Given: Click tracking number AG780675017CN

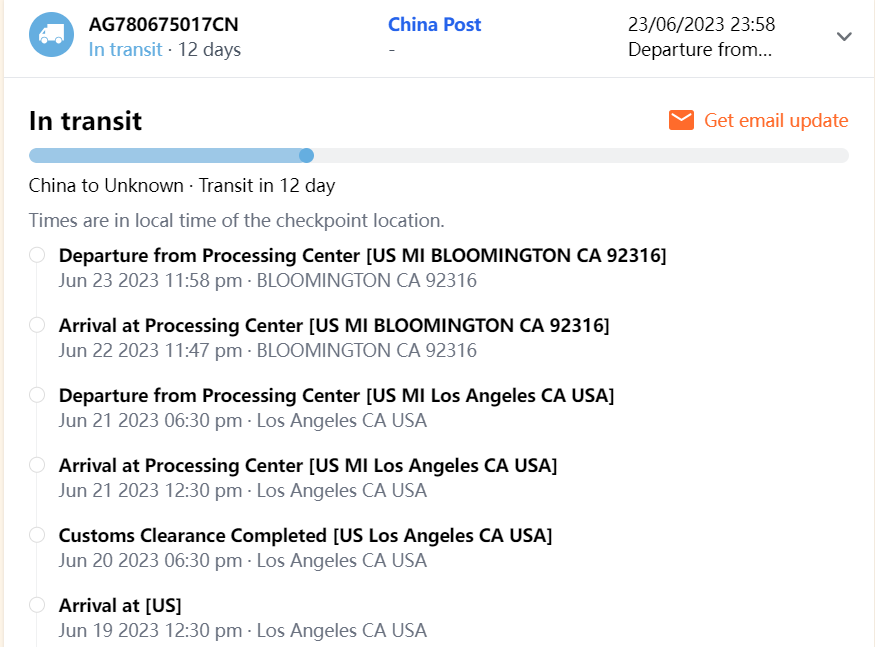Looking at the screenshot, I should click(x=164, y=25).
